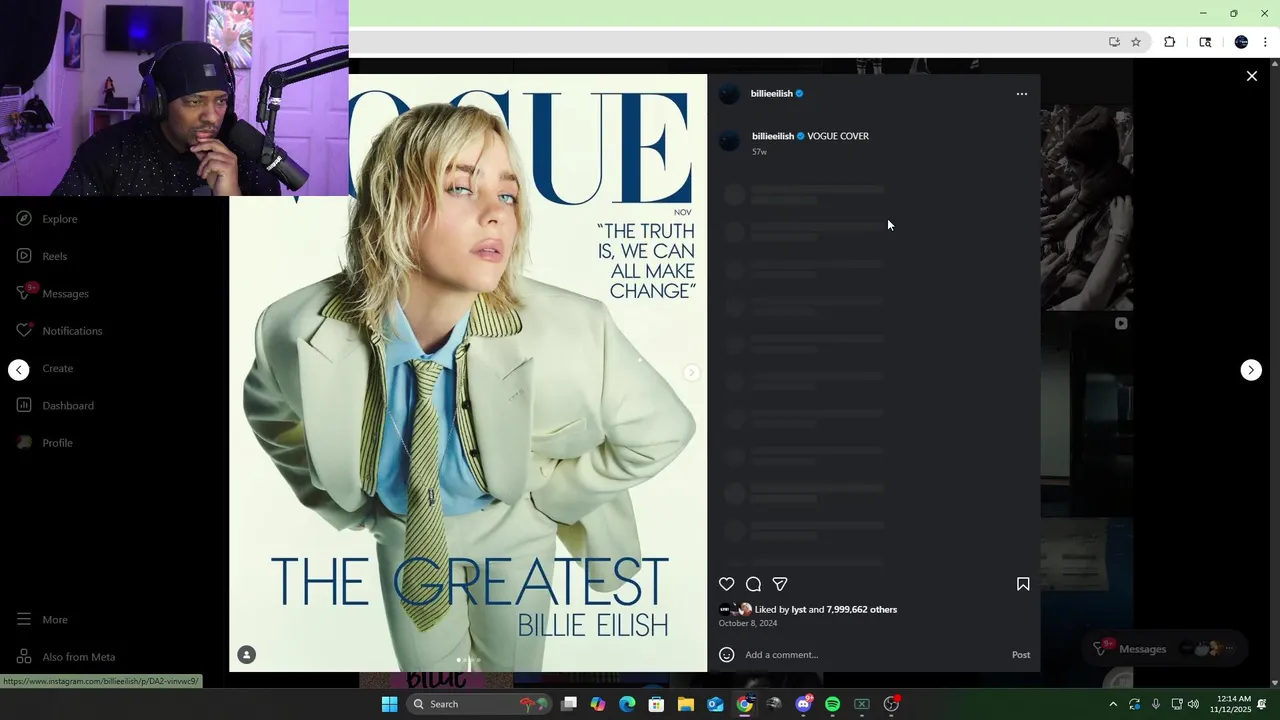Click the microphone icon in the system tray
This screenshot has height=720, width=1280.
coord(1155,704)
